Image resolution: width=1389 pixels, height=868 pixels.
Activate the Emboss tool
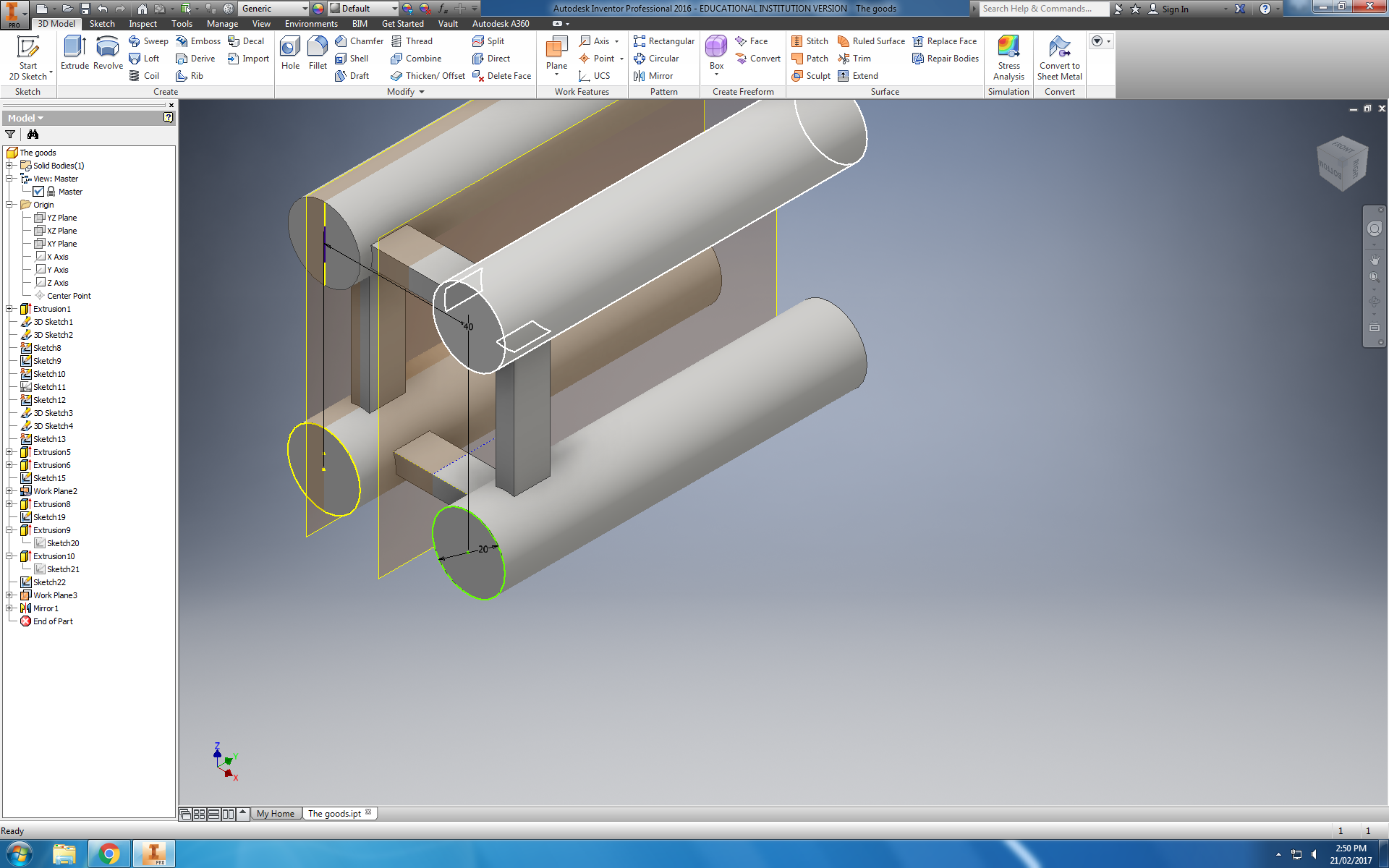click(x=198, y=41)
